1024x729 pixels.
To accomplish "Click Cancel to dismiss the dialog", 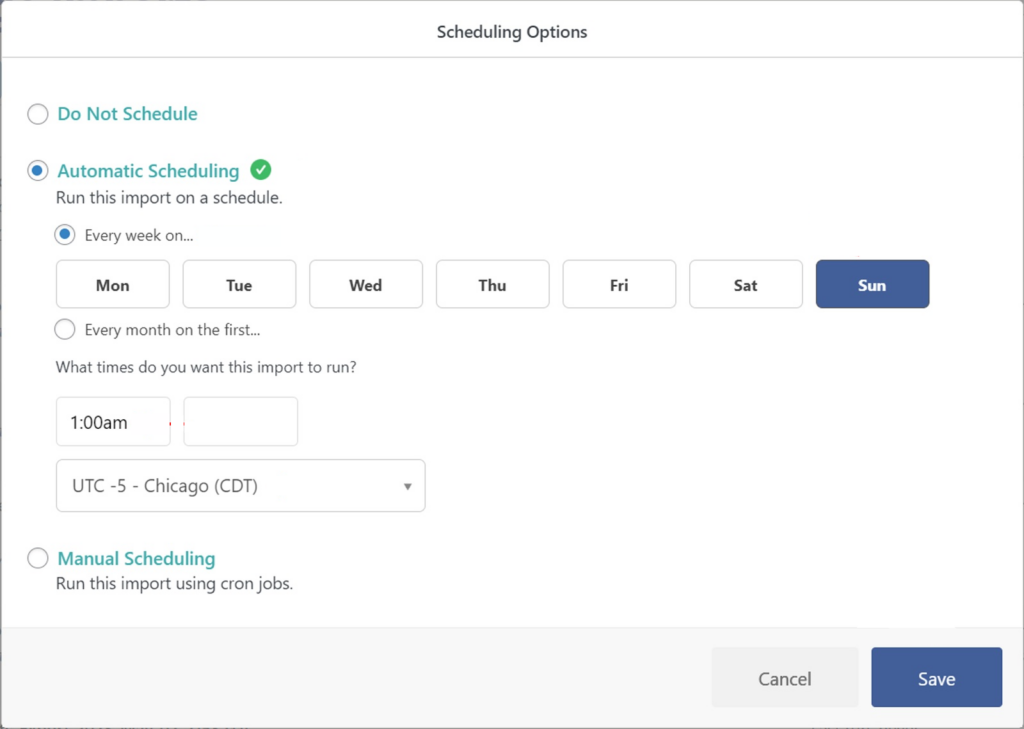I will pyautogui.click(x=784, y=678).
